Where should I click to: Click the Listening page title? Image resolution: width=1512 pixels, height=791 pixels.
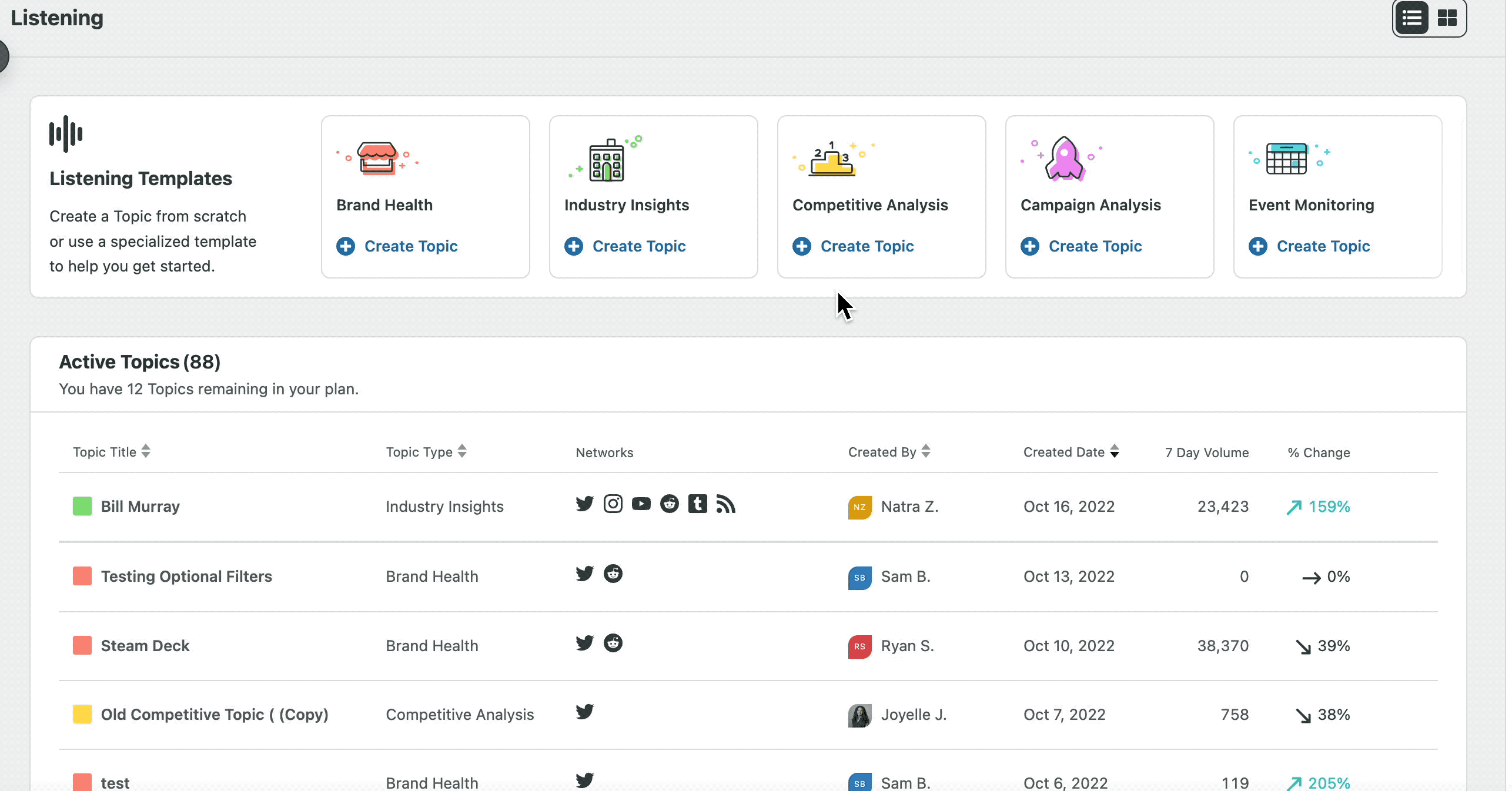point(57,18)
